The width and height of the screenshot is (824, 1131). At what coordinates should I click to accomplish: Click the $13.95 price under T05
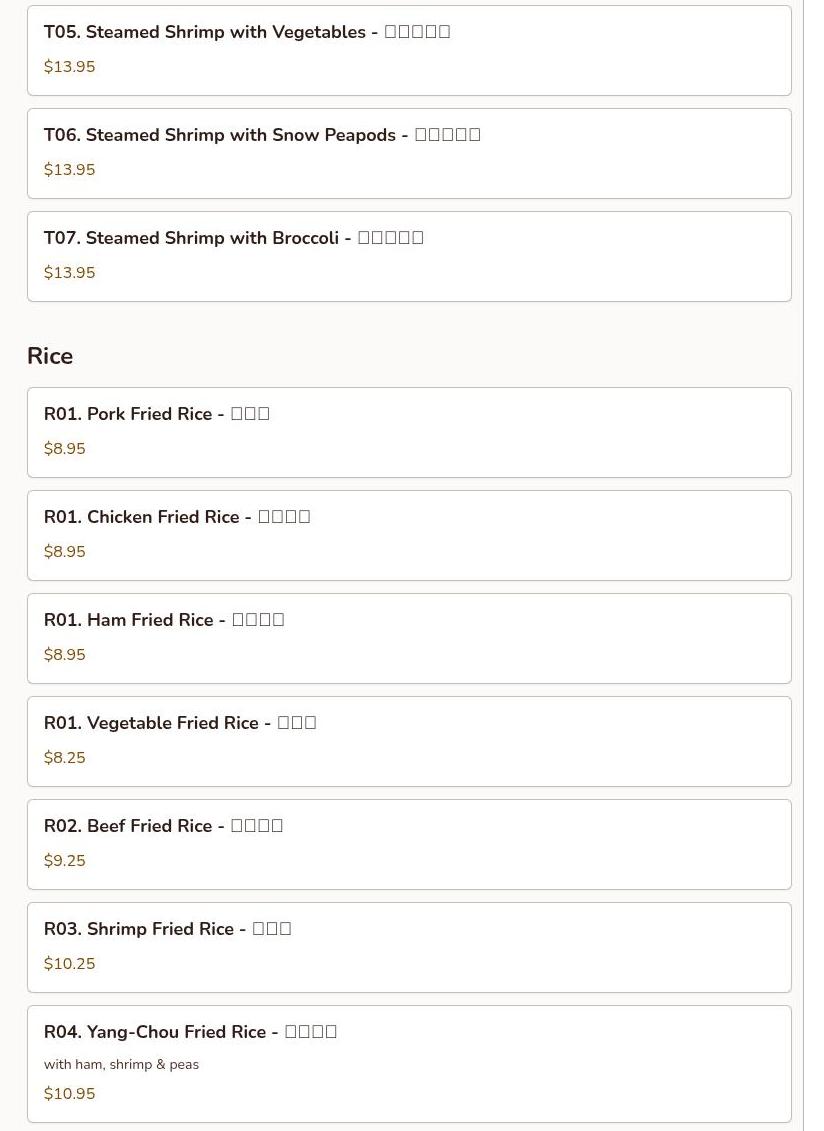tap(69, 67)
